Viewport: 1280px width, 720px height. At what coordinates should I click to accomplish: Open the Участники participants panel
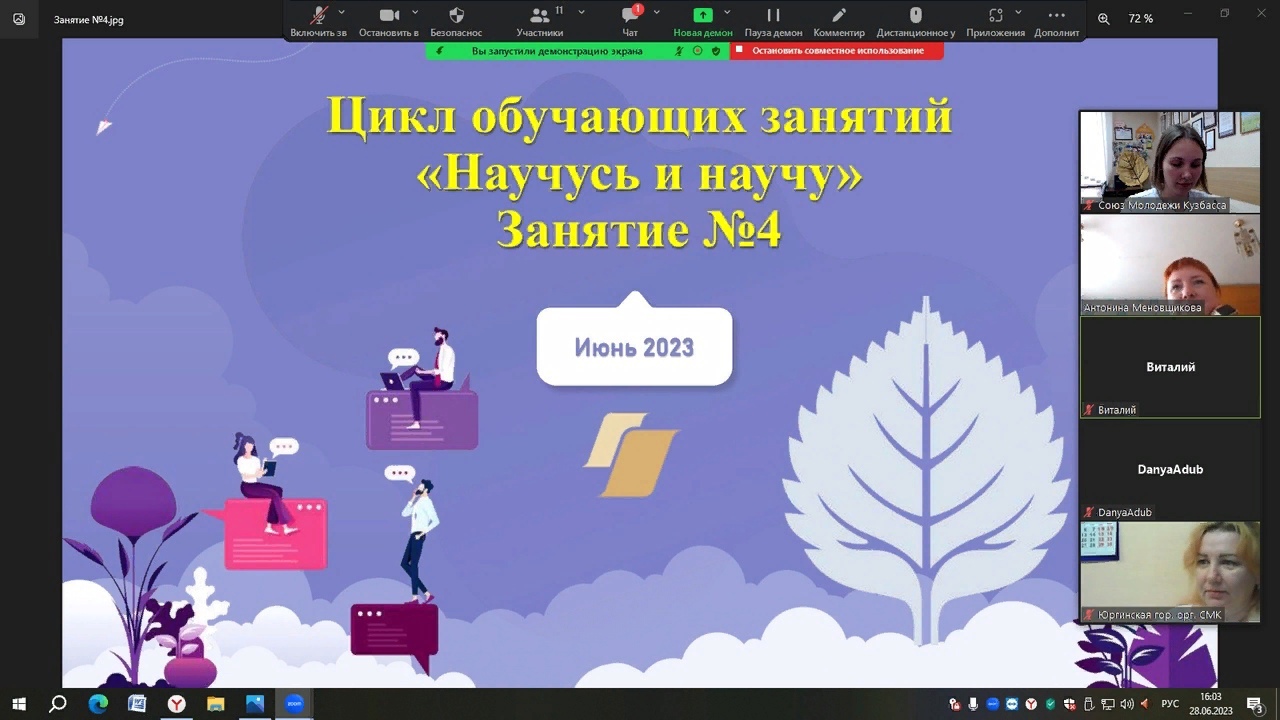(x=540, y=21)
